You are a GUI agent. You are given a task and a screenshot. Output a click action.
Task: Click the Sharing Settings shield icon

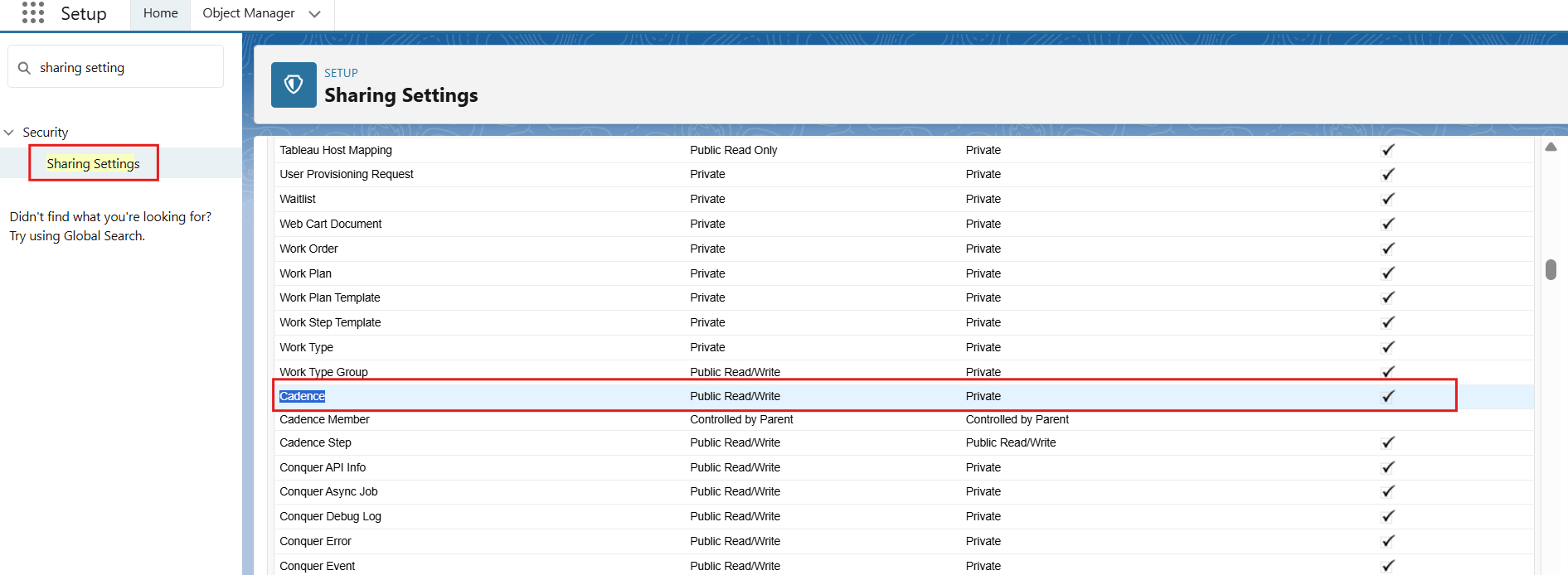click(294, 85)
